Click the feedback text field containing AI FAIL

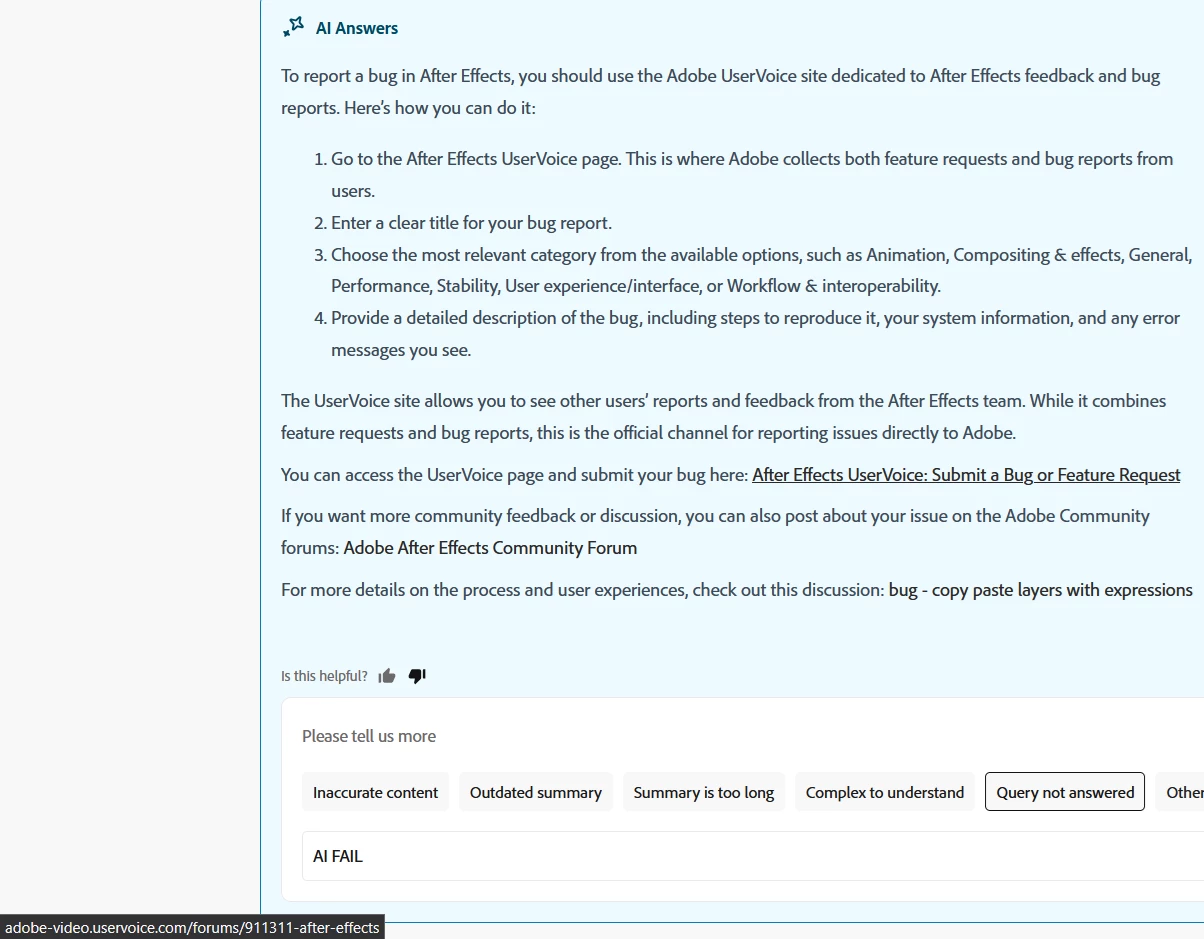point(753,856)
